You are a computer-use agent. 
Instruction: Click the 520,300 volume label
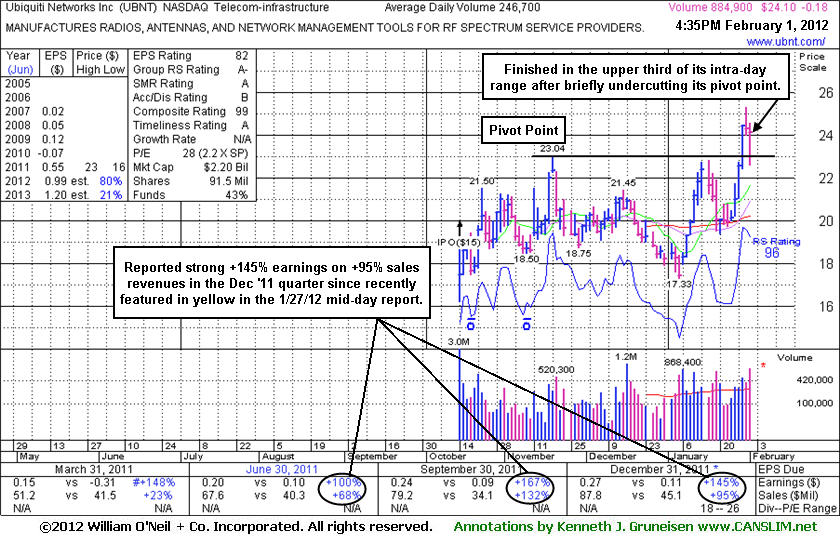(556, 370)
